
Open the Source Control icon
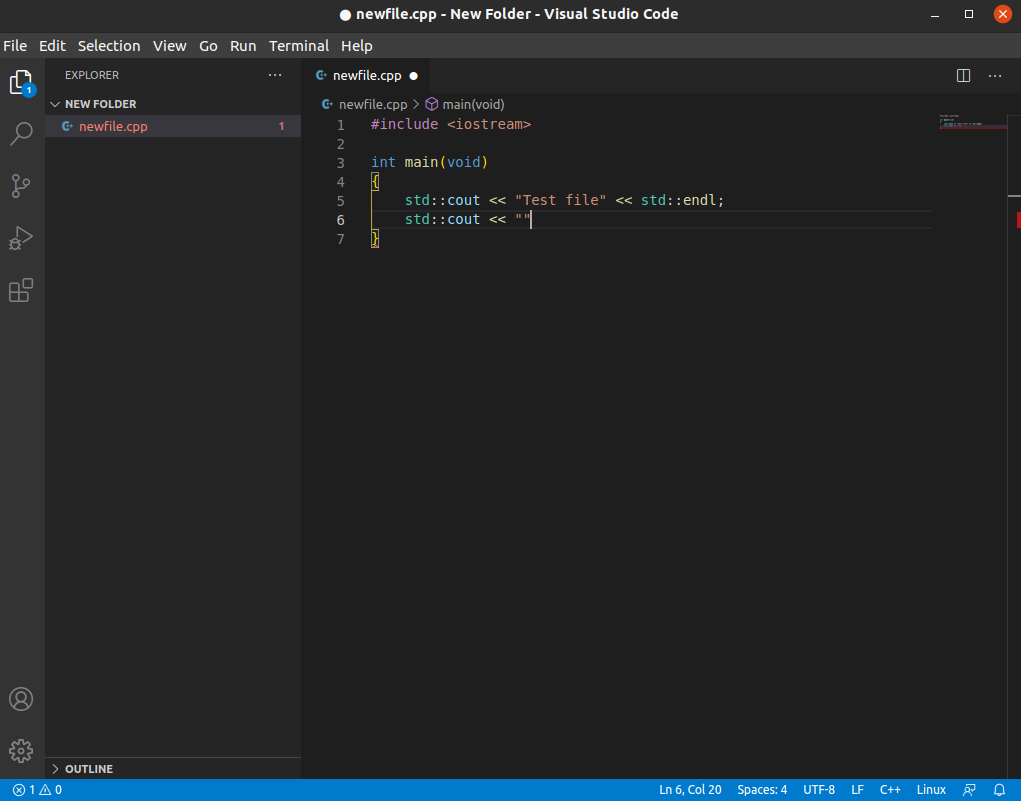click(x=21, y=186)
